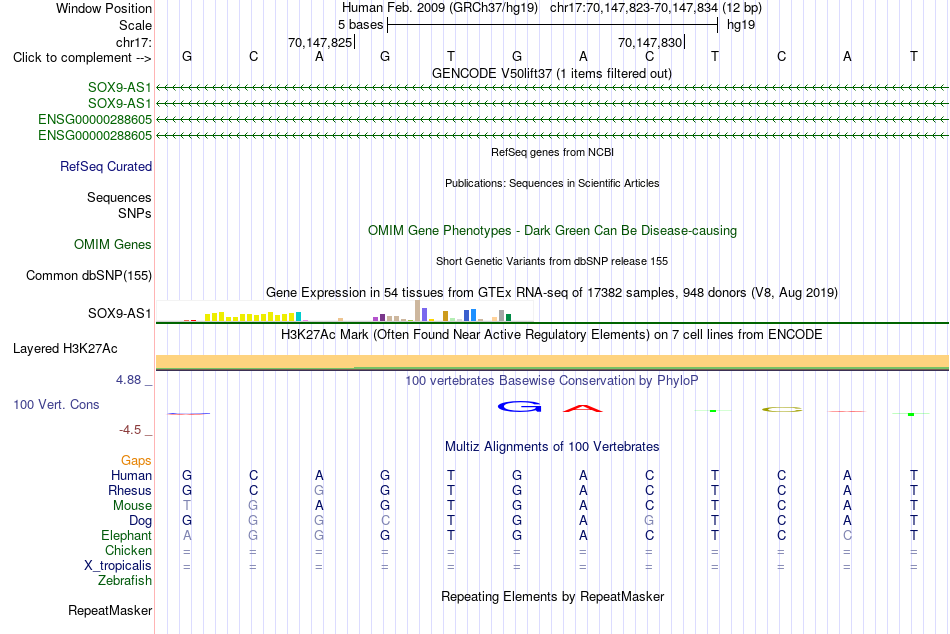The image size is (950, 634).
Task: Select the X_tropicalis alignment row label
Action: 118,566
